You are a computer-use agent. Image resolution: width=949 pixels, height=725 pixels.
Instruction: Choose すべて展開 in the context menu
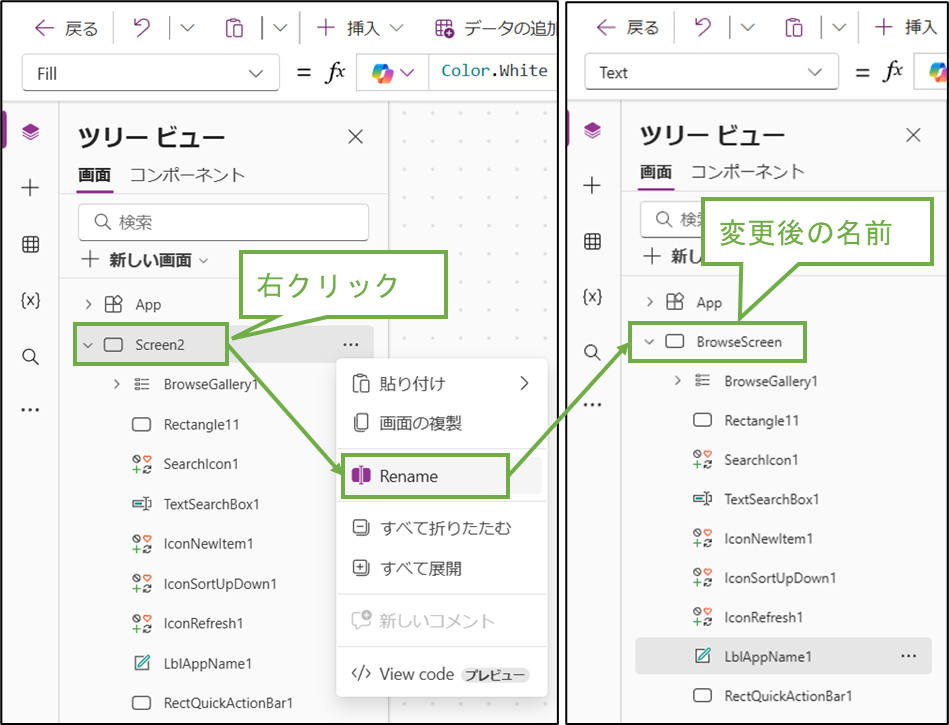click(x=442, y=569)
